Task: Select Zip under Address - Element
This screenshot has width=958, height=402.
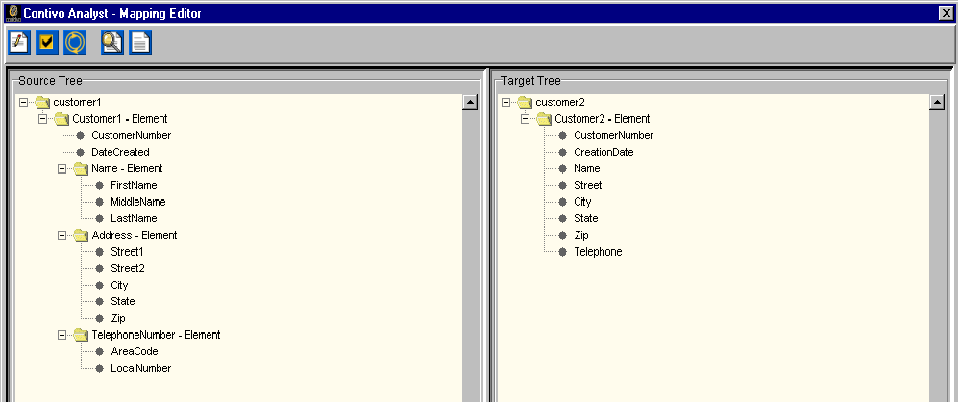Action: click(117, 318)
